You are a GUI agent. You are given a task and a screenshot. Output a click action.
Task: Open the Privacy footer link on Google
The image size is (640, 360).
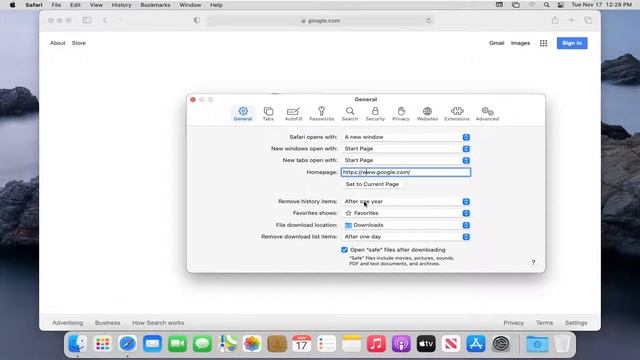coord(513,323)
